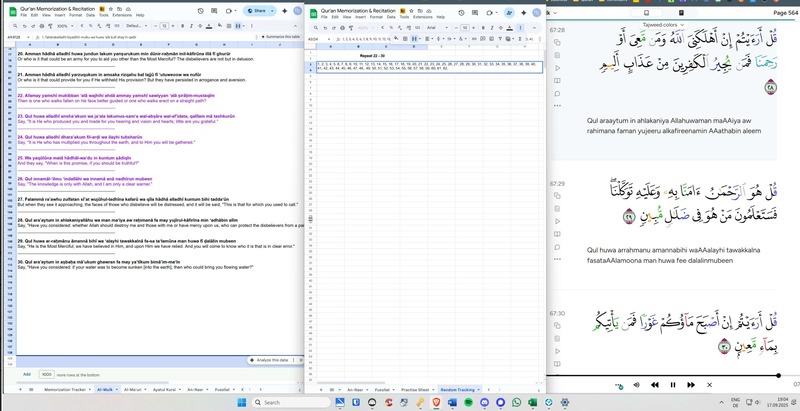This screenshot has width=800, height=411.
Task: Click the audio volume speaker icon
Action: point(636,385)
